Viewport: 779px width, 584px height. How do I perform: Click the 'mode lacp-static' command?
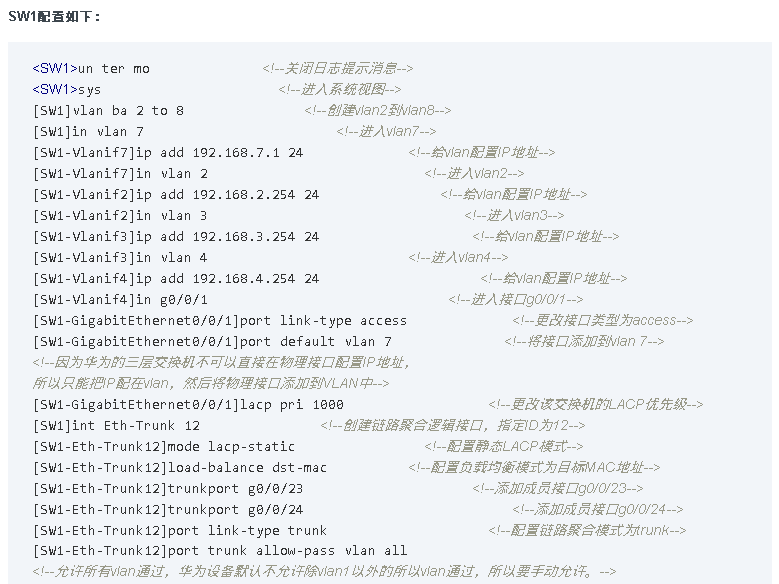(231, 446)
